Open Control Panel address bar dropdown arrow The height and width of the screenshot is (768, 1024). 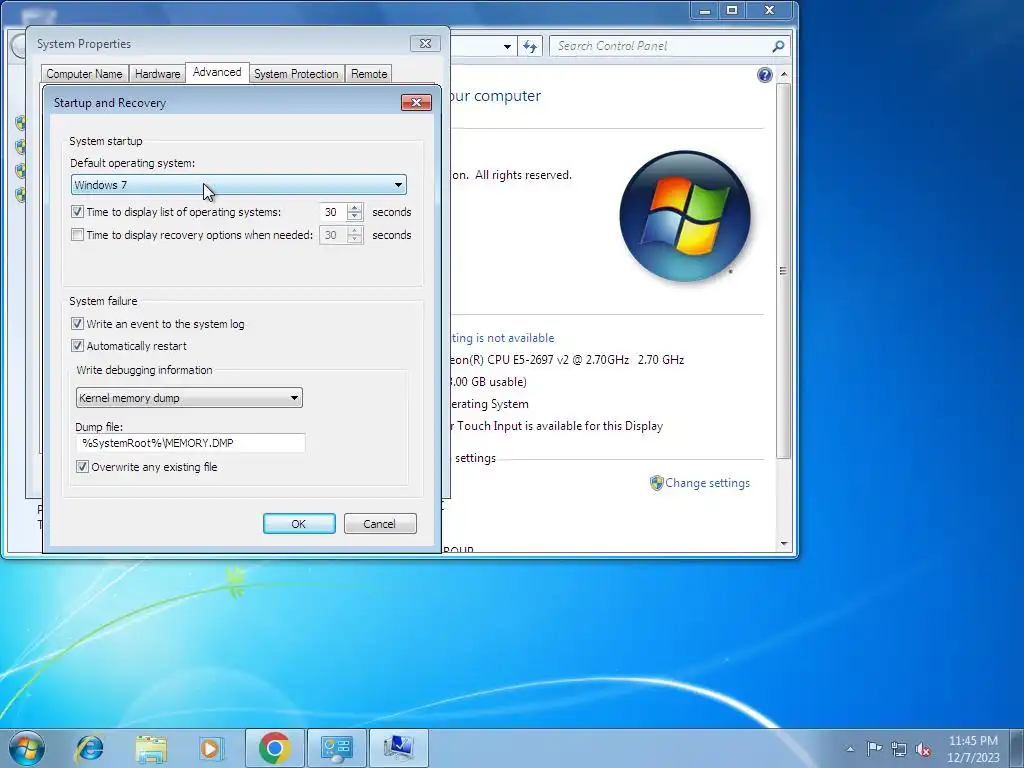coord(507,46)
